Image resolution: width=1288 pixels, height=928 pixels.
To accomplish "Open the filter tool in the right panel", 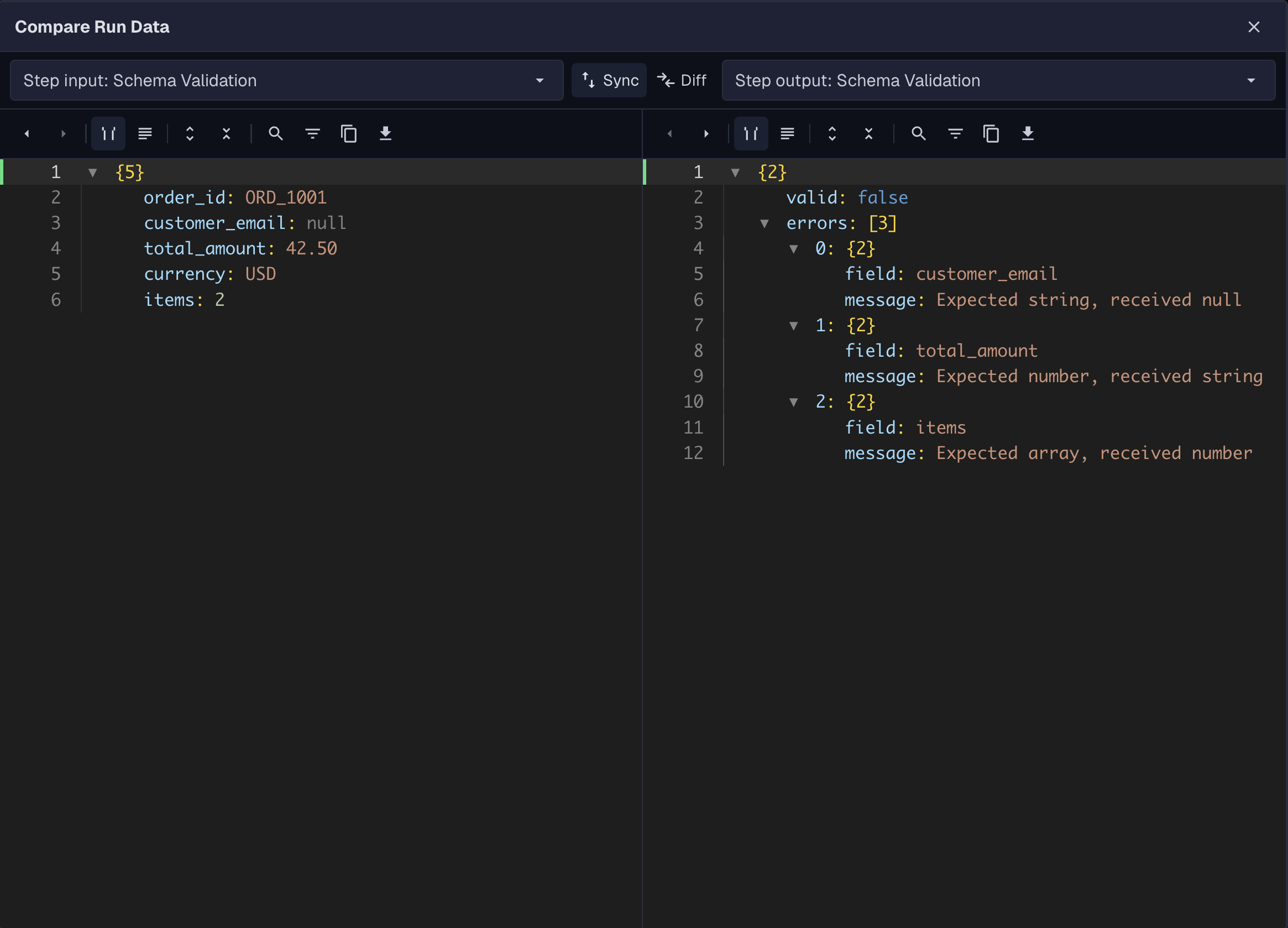I will (x=955, y=133).
